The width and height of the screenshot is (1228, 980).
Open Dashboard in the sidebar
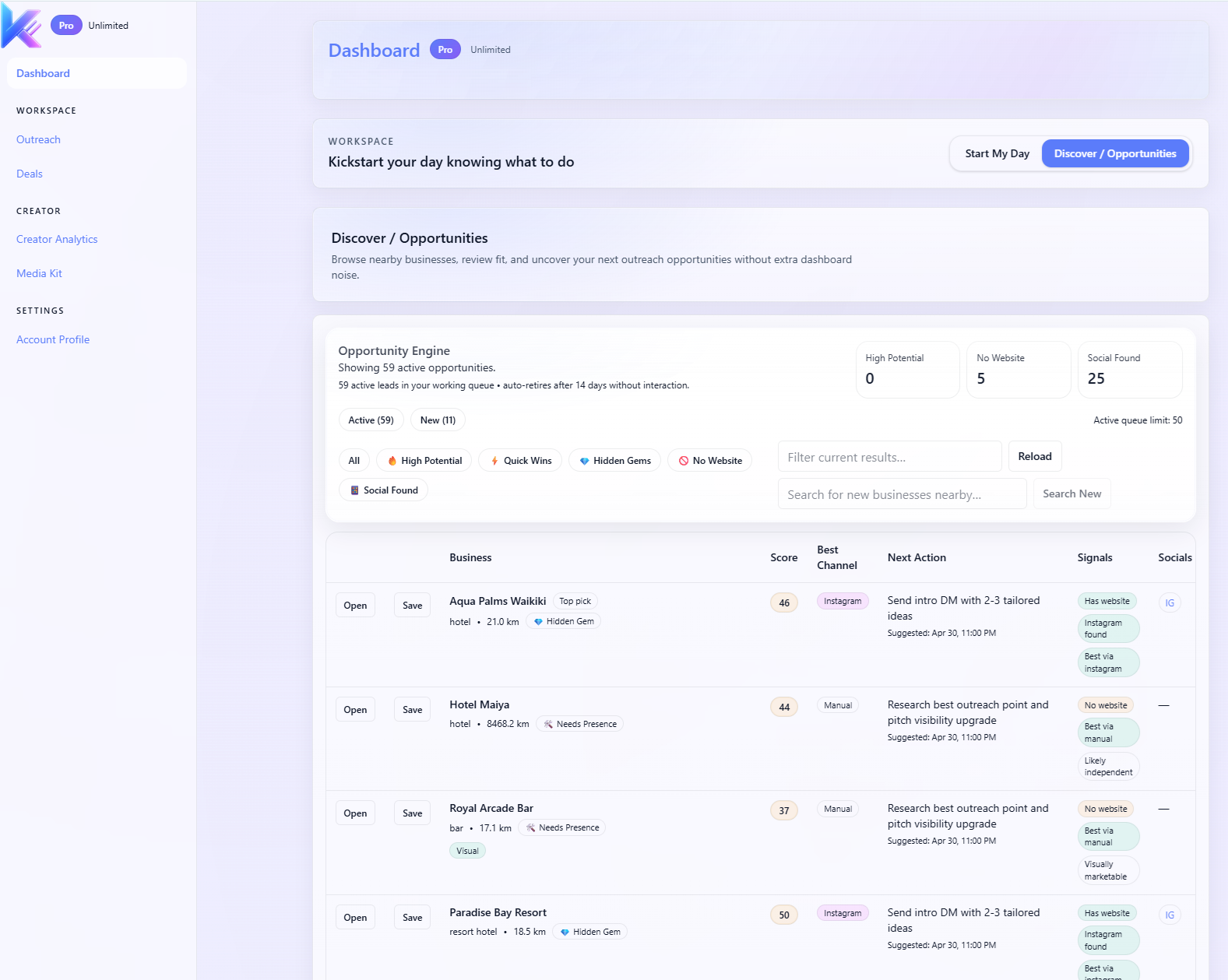tap(97, 73)
